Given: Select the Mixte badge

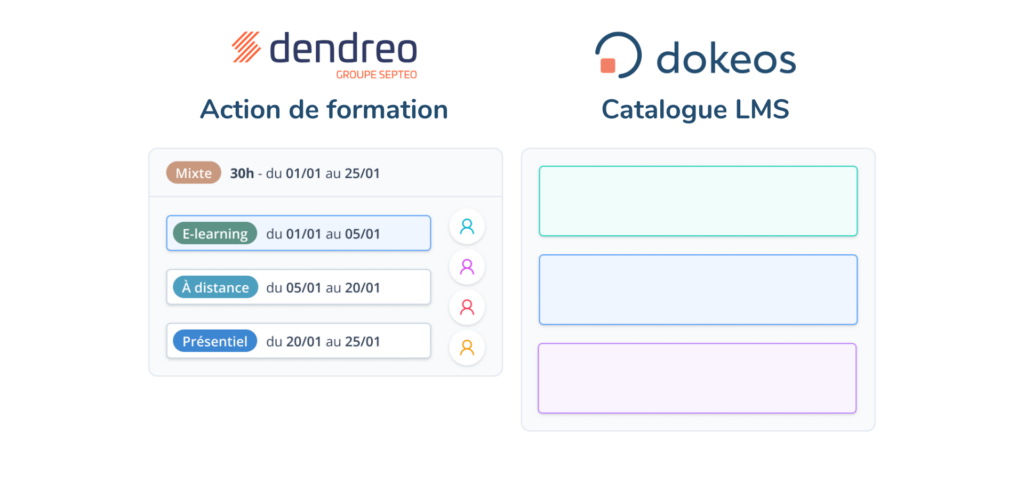Looking at the screenshot, I should (x=193, y=173).
